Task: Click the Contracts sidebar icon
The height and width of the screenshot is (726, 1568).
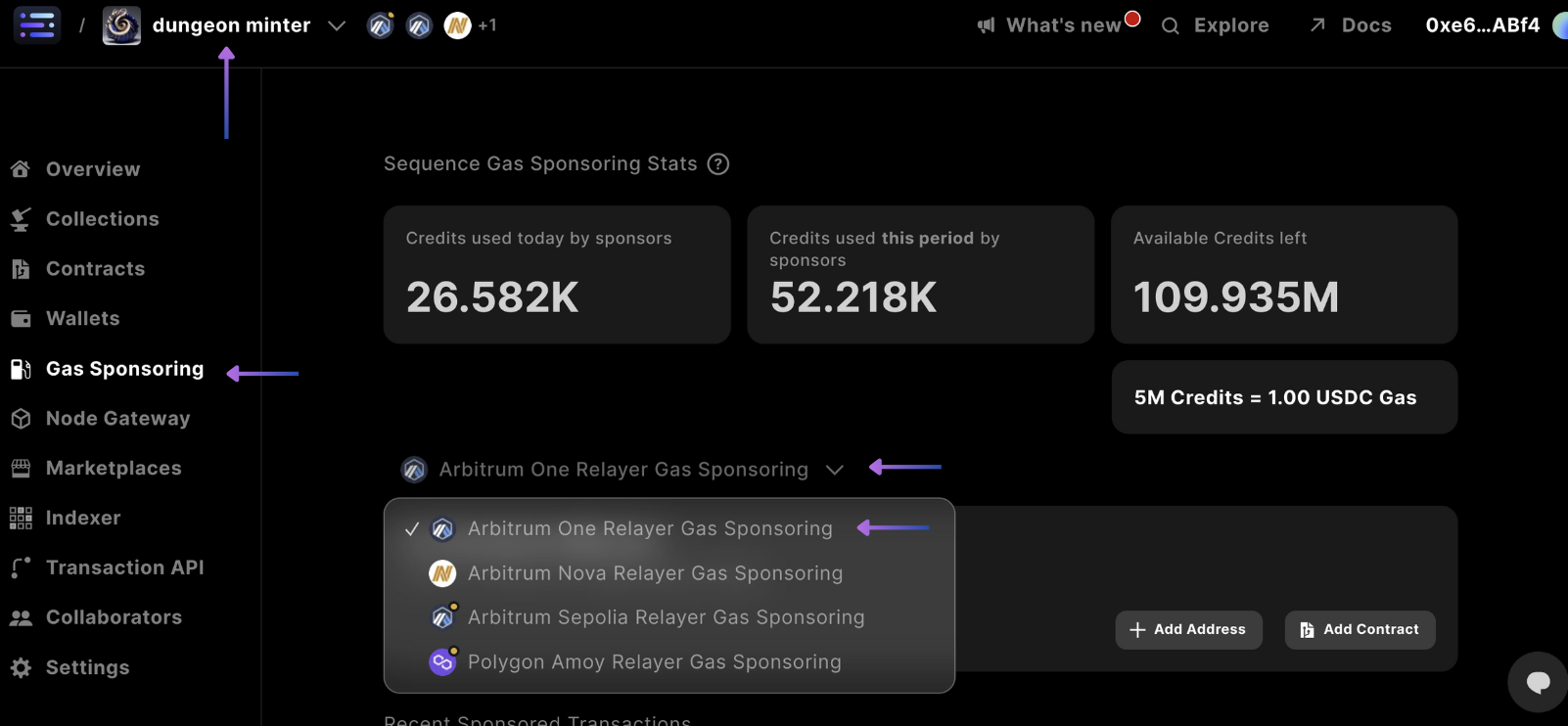Action: 21,269
